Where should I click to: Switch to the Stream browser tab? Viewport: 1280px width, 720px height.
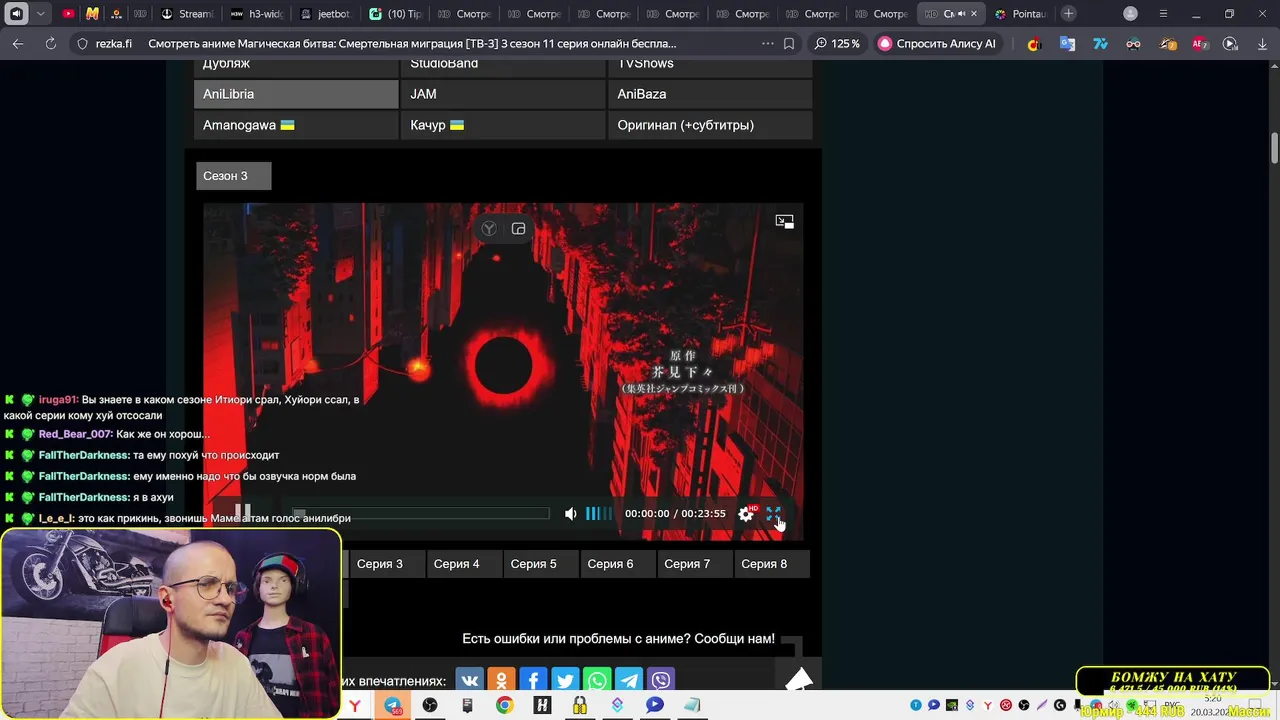(x=188, y=14)
